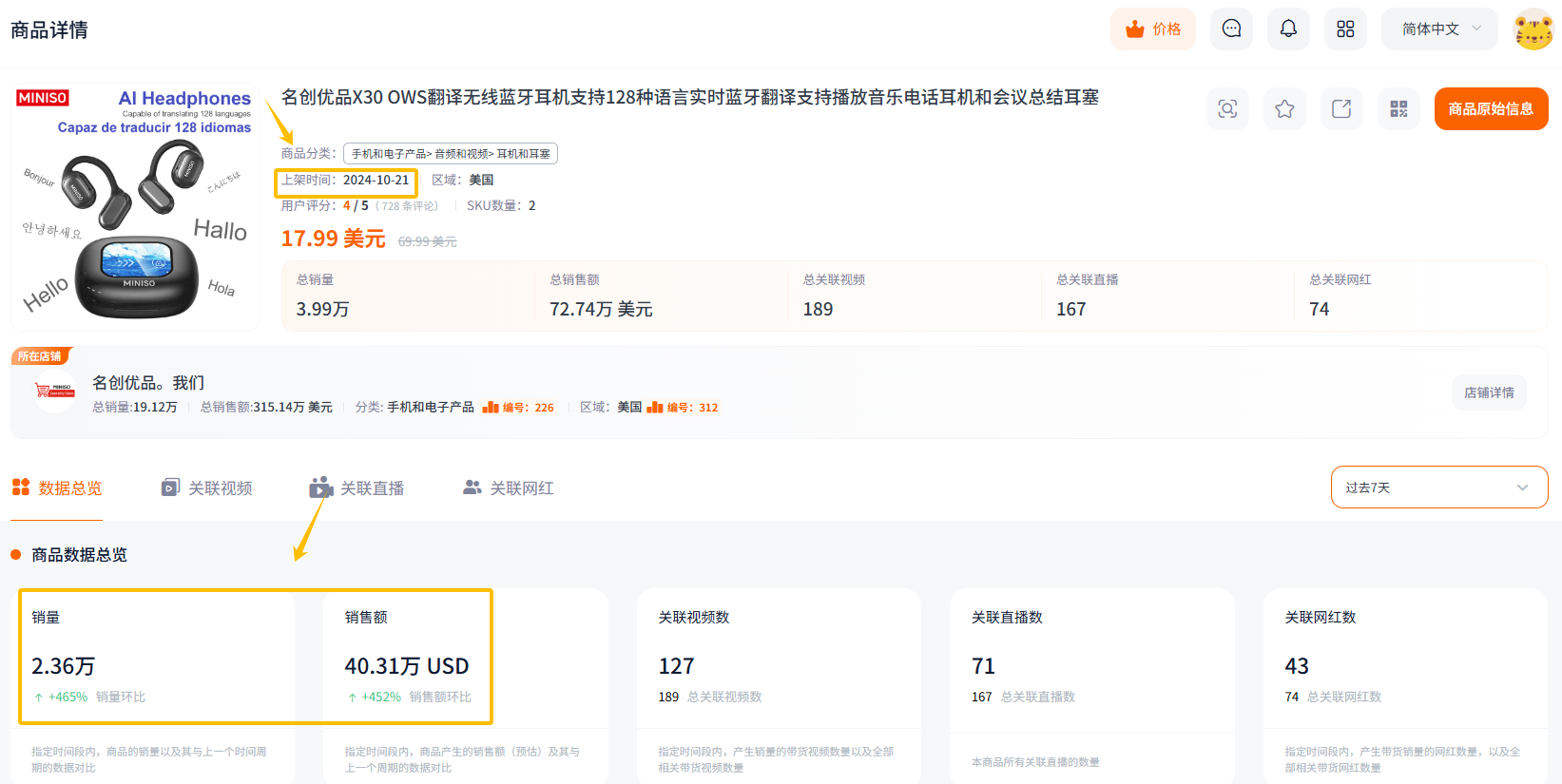Viewport: 1562px width, 784px height.
Task: Click the 总销量 value 3.99万
Action: [x=322, y=309]
